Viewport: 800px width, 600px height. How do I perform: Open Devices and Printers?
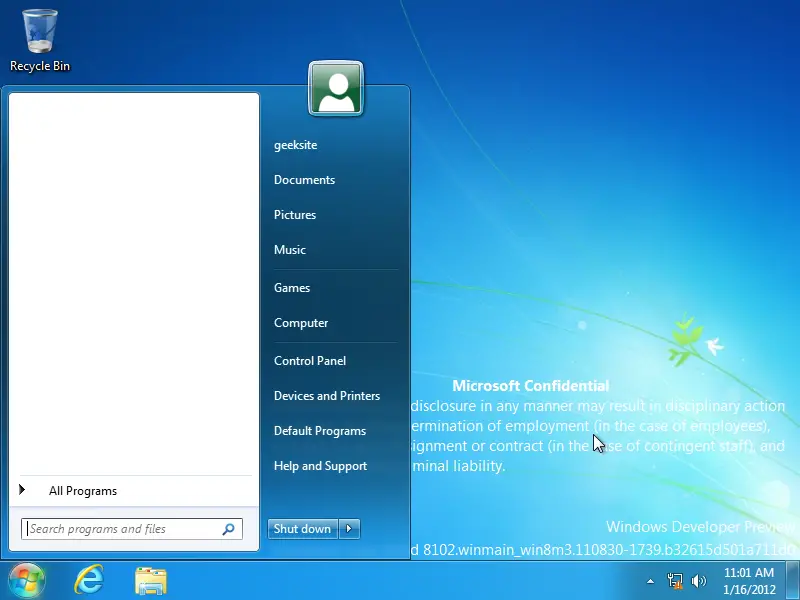point(327,396)
